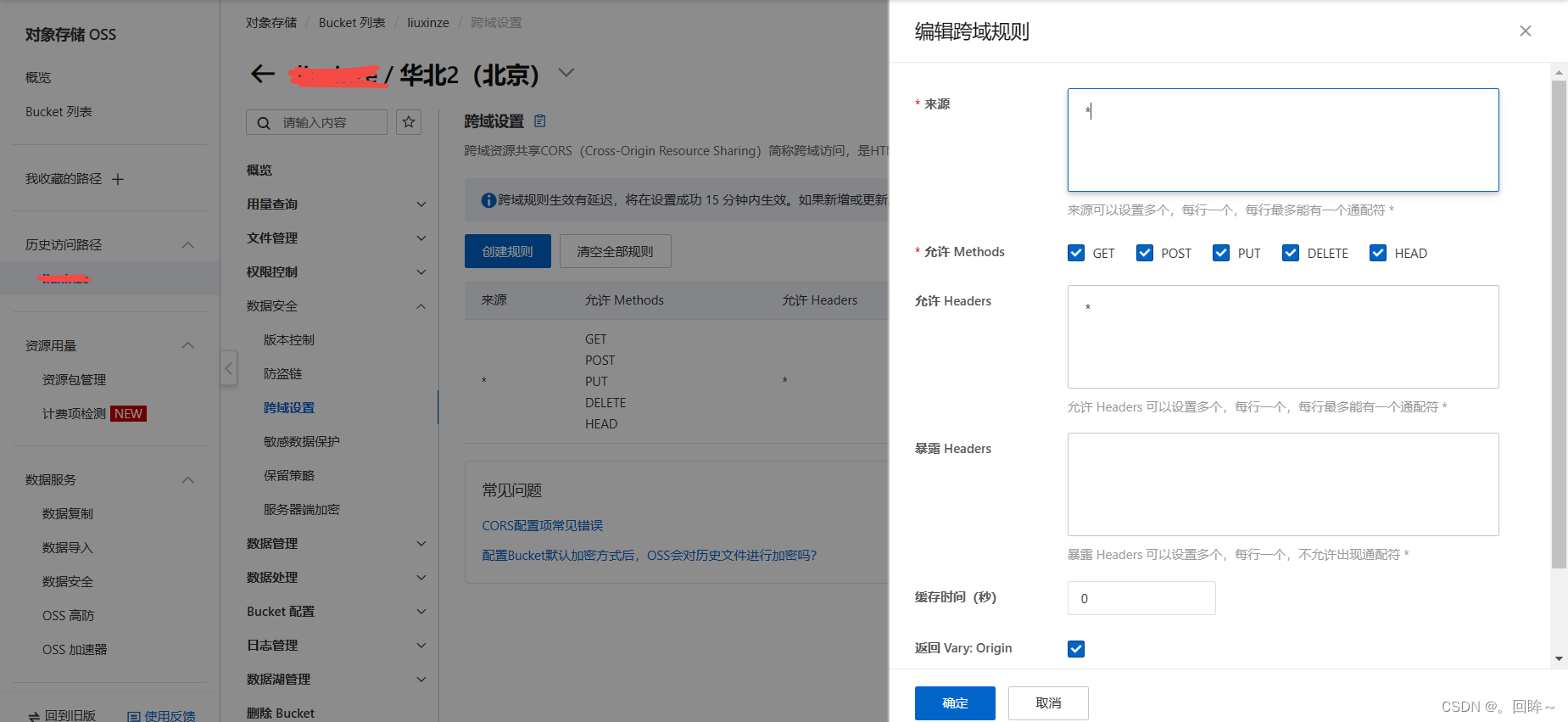
Task: Open the Bucket默认加密方式 FAQ link
Action: click(x=650, y=556)
